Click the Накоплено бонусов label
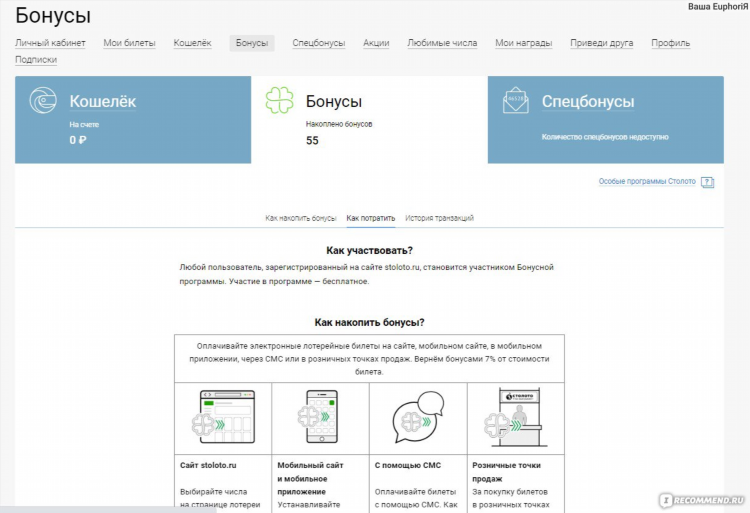Image resolution: width=750 pixels, height=513 pixels. point(339,124)
